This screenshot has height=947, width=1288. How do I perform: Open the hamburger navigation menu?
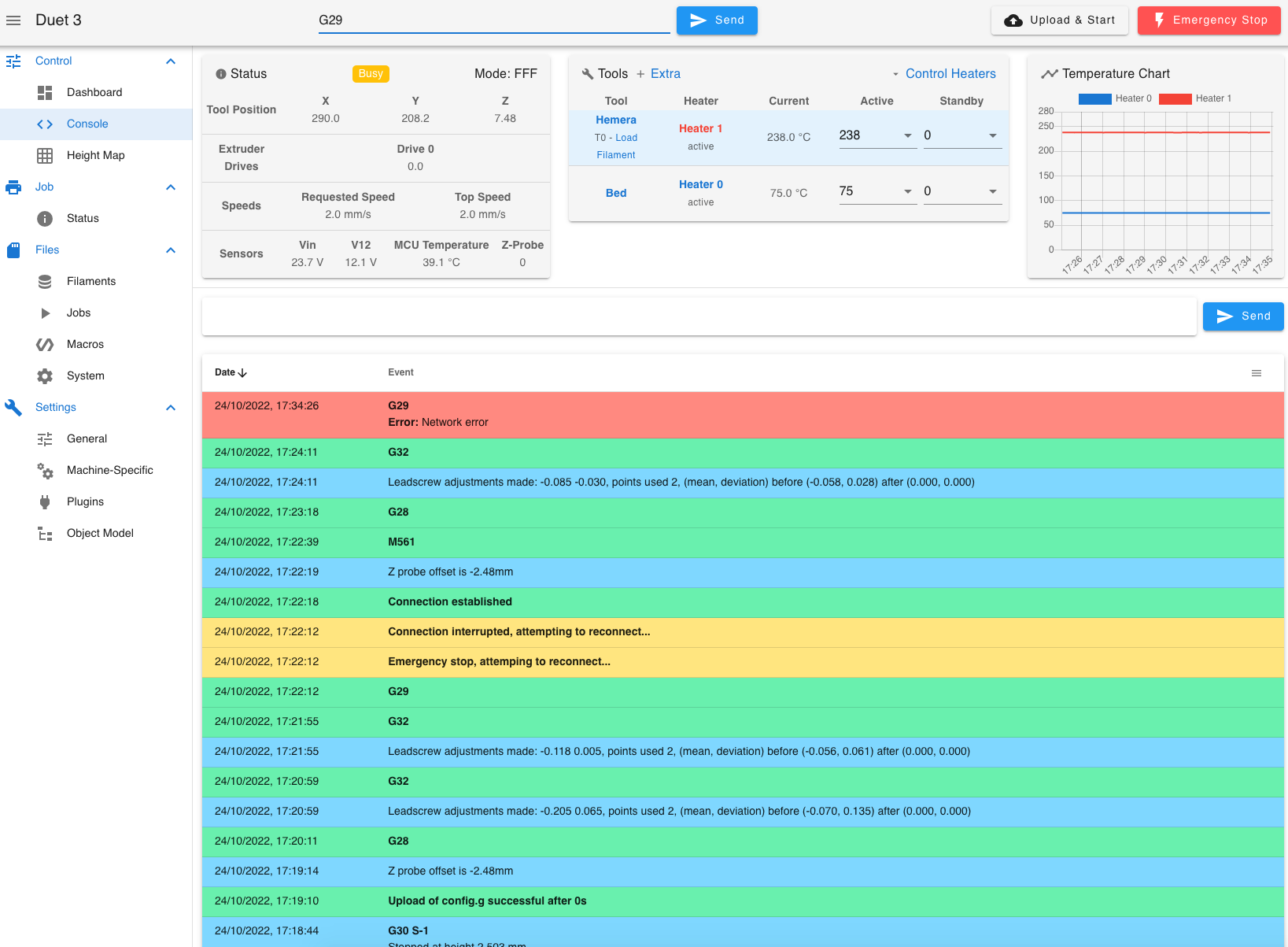coord(13,20)
